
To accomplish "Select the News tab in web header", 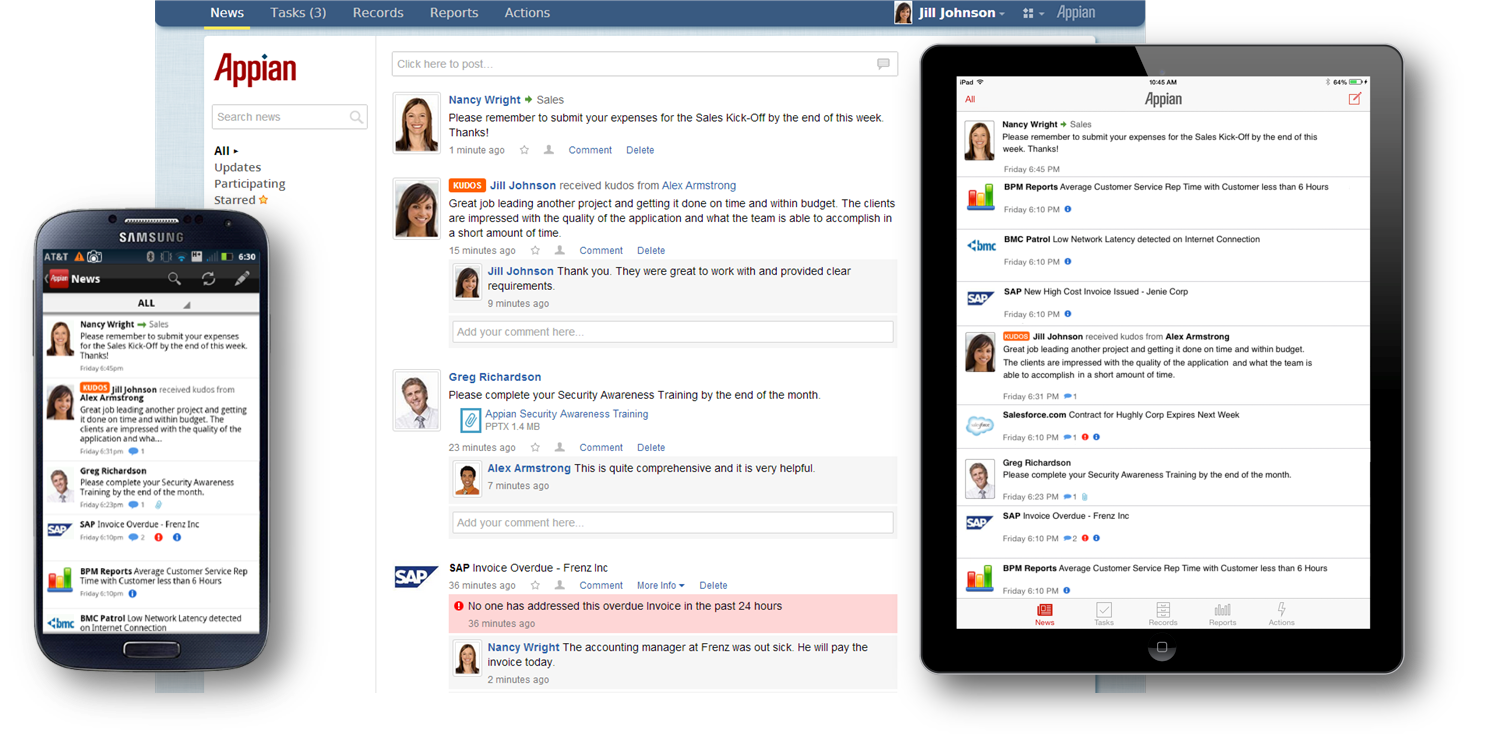I will (x=227, y=13).
